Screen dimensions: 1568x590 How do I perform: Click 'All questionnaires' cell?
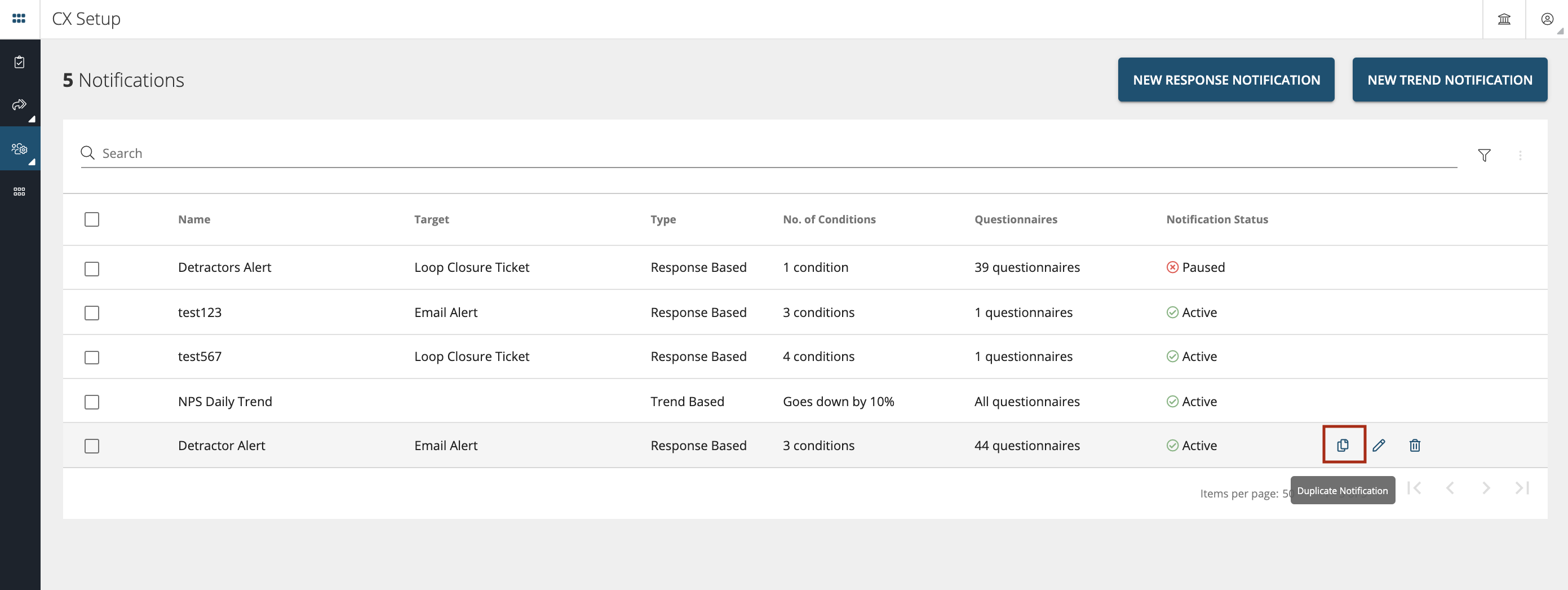(1027, 401)
